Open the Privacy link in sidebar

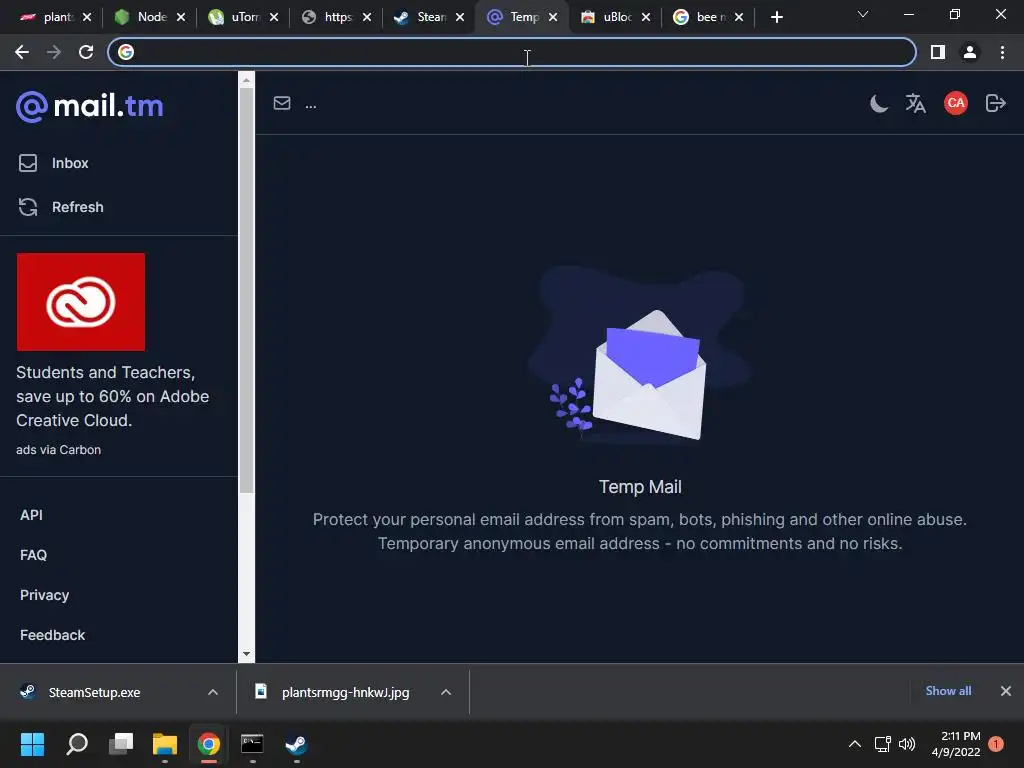click(x=44, y=595)
